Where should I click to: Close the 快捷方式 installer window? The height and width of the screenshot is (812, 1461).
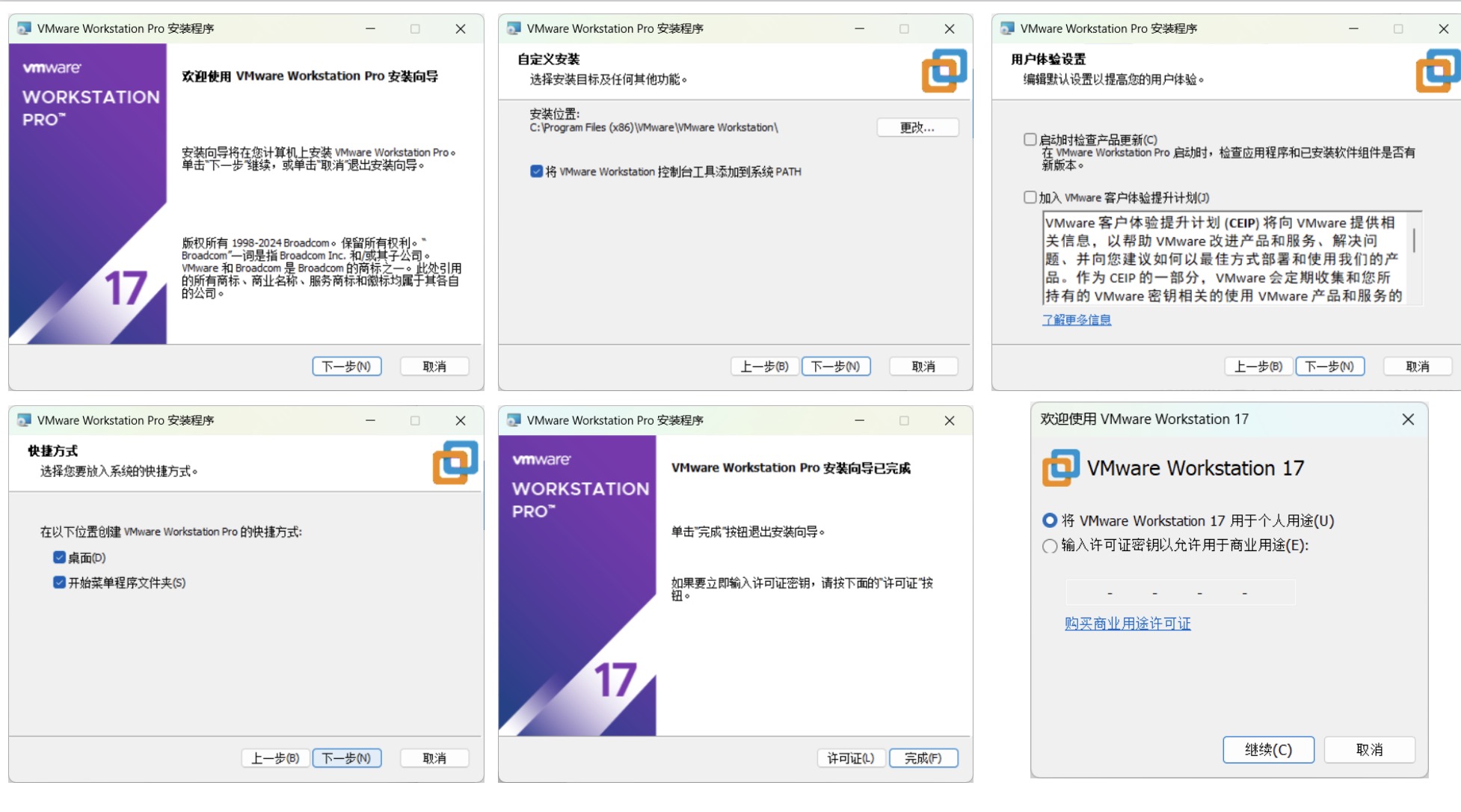pos(461,420)
